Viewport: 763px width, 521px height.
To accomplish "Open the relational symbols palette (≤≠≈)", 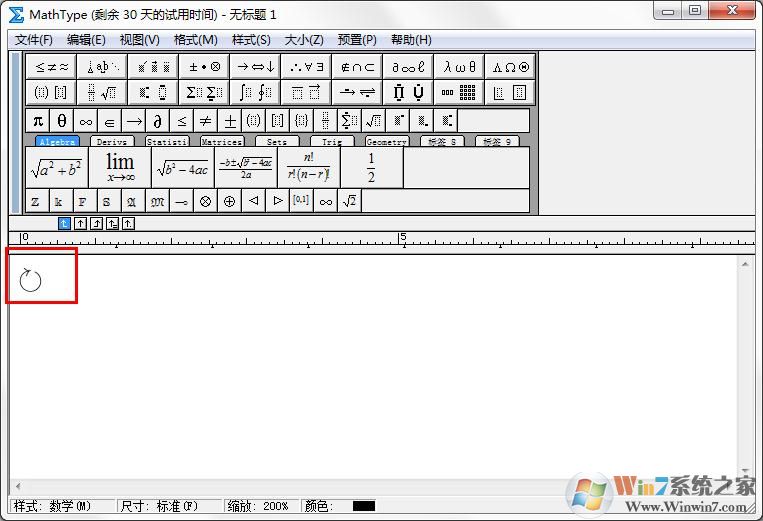I will [x=51, y=67].
